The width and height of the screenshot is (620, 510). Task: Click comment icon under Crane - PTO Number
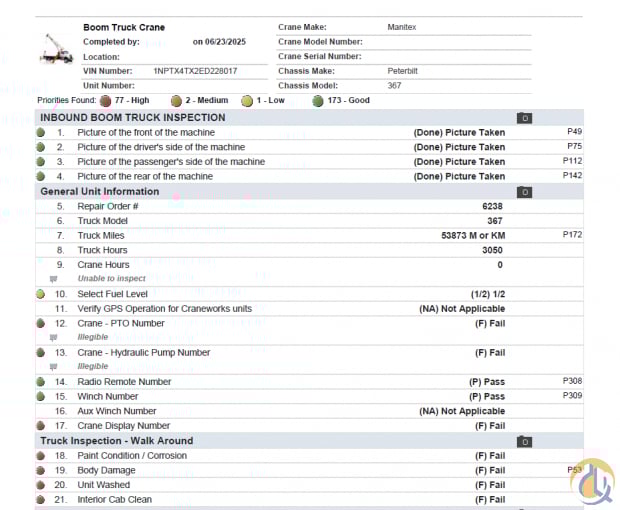click(53, 337)
